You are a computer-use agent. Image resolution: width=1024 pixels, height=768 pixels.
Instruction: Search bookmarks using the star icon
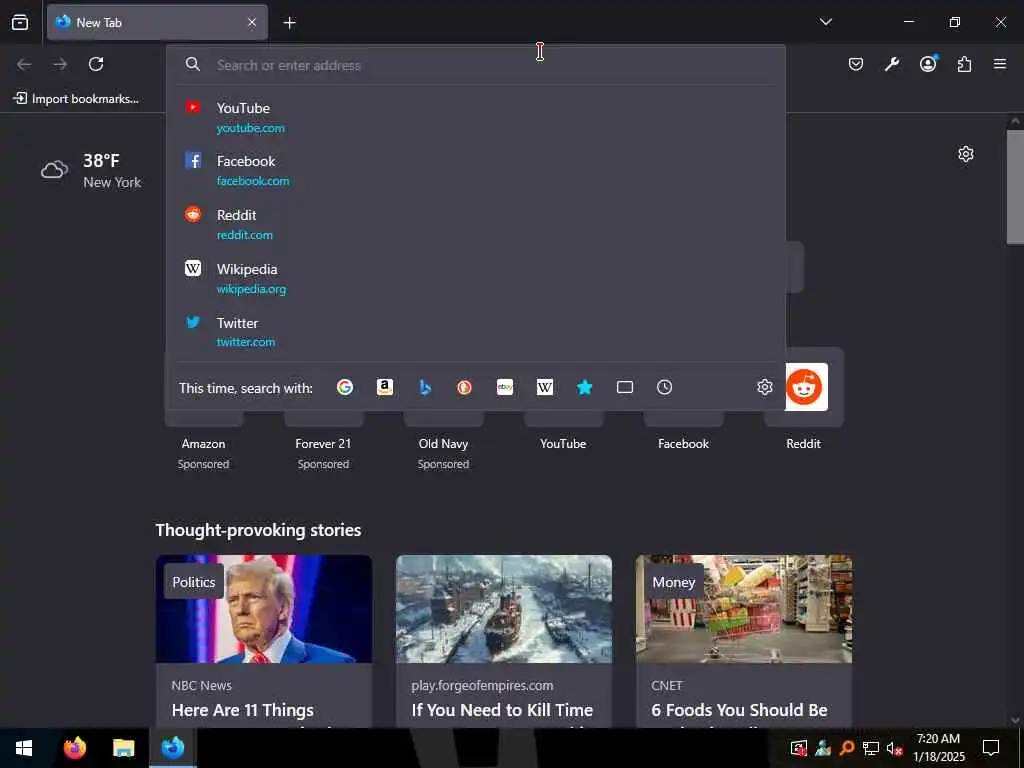point(584,387)
